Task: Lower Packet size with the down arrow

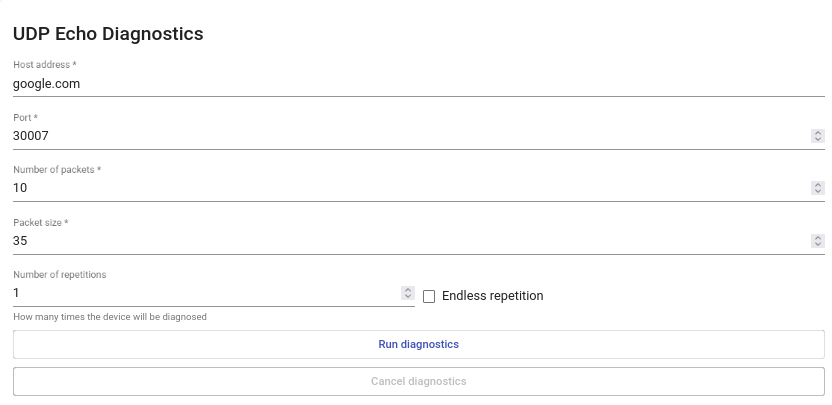Action: (817, 244)
